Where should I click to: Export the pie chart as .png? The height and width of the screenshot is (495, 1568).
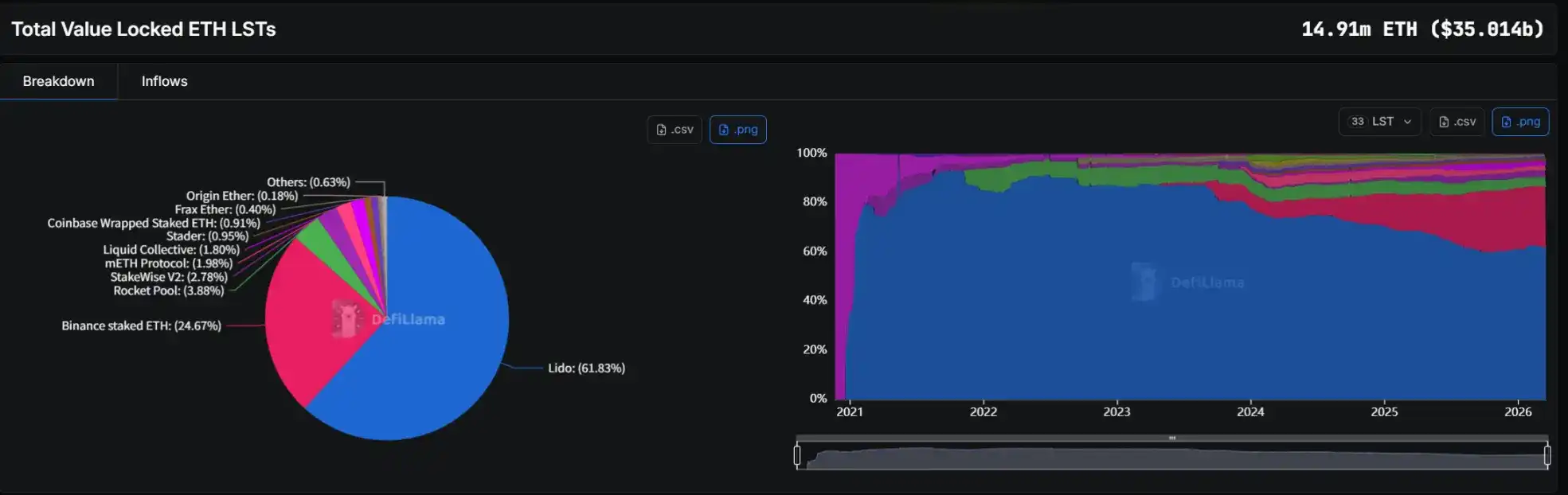[737, 130]
